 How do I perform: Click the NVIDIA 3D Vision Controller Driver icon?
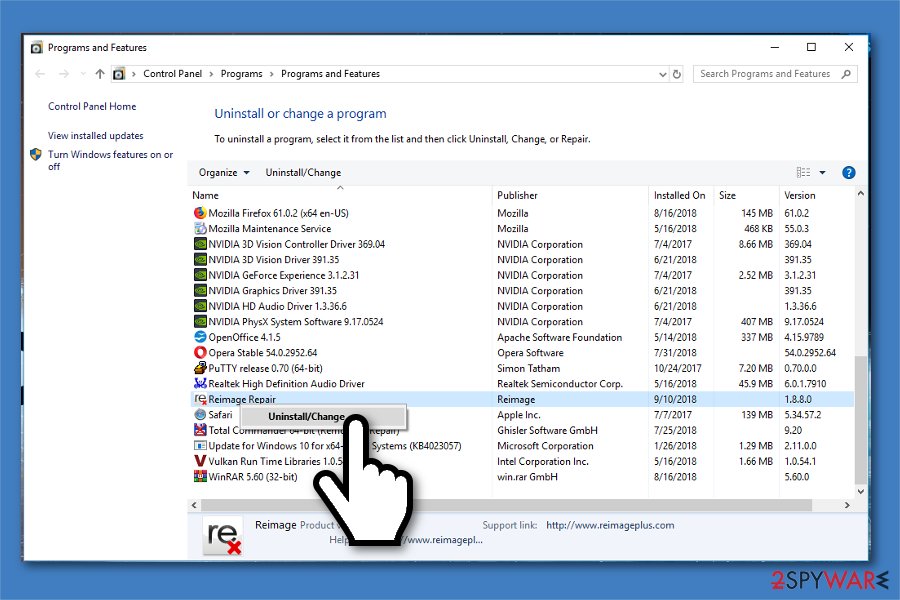[200, 244]
